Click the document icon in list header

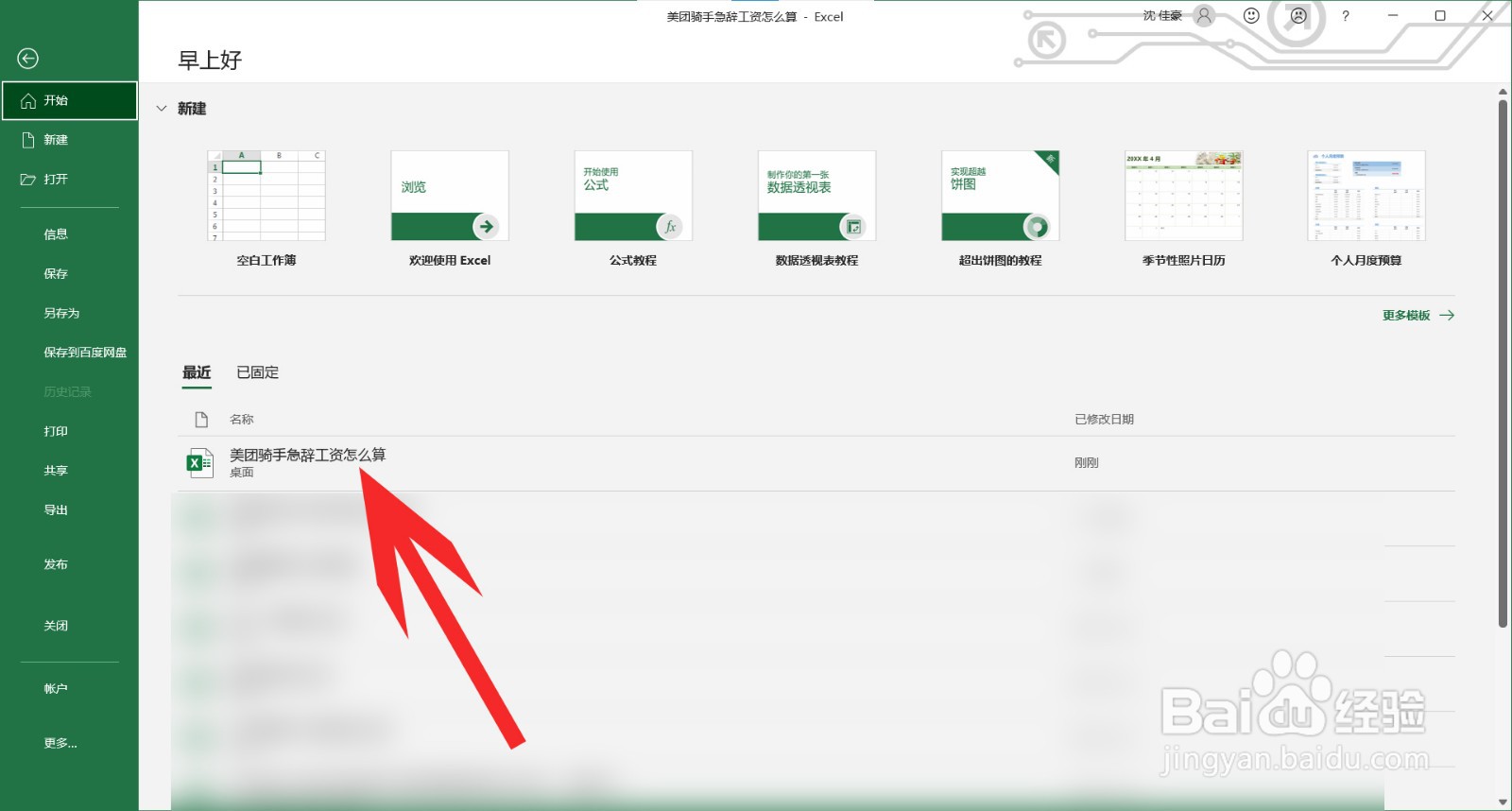(201, 420)
